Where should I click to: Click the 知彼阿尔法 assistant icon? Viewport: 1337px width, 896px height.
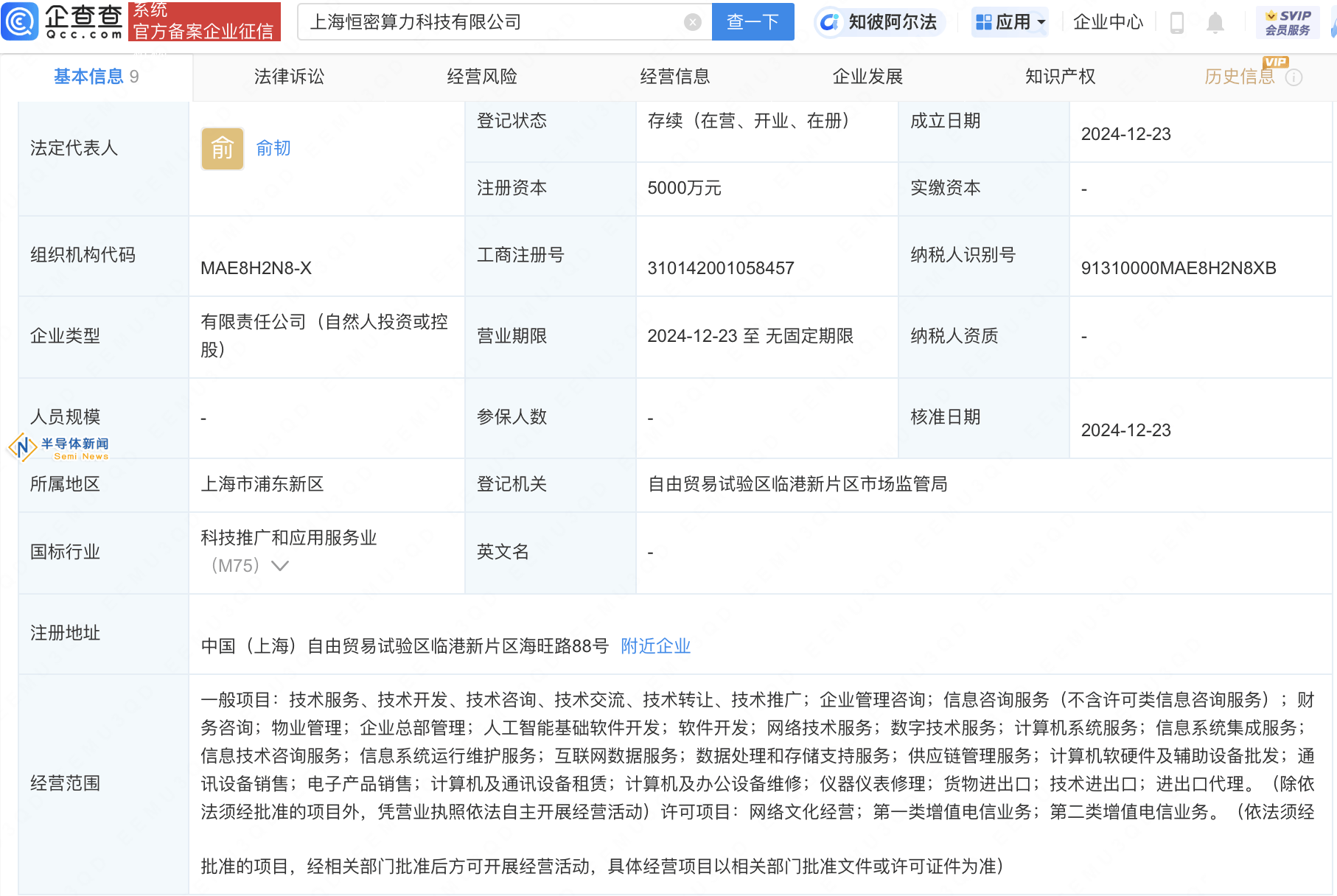pos(829,22)
